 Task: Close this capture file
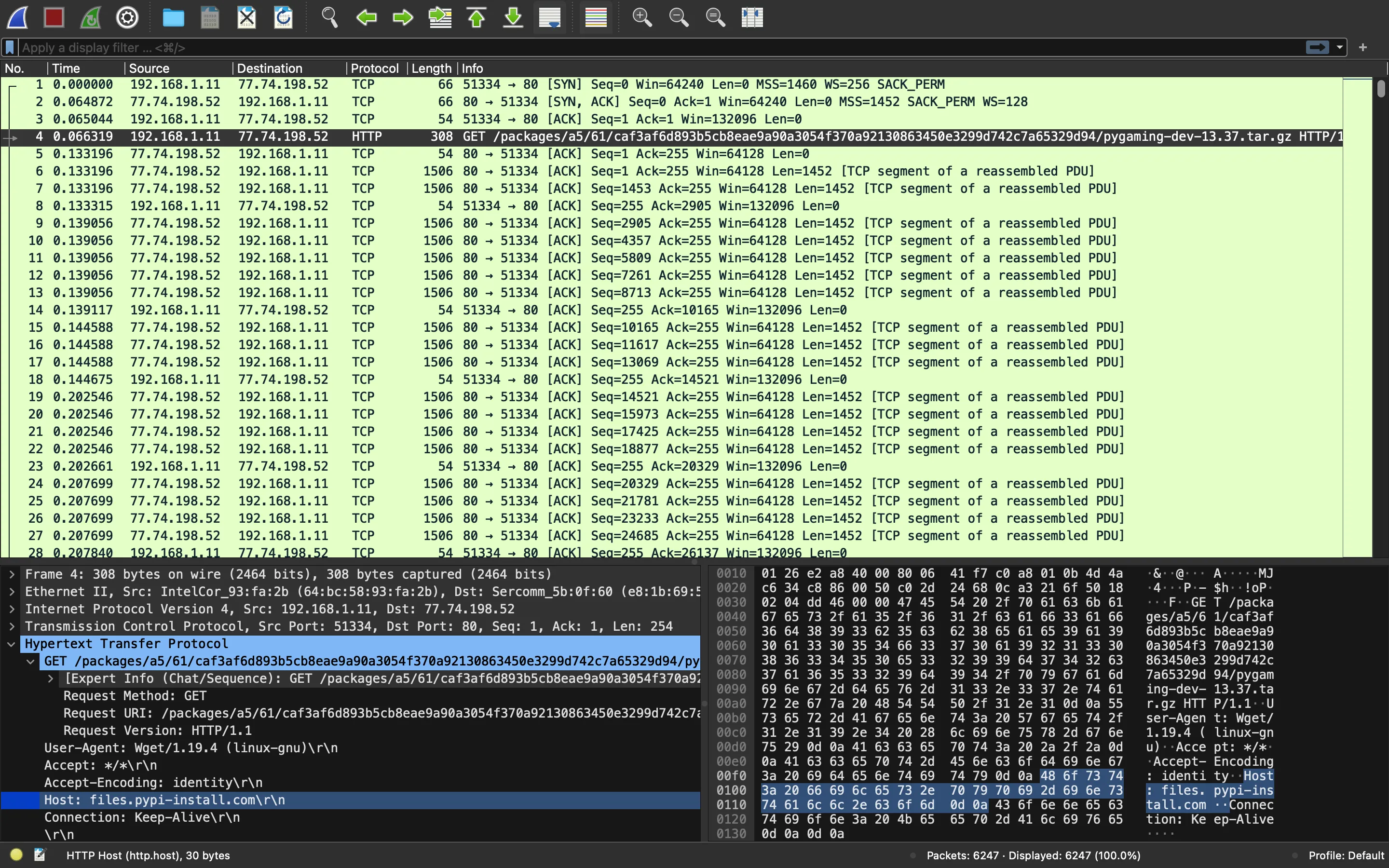247,17
